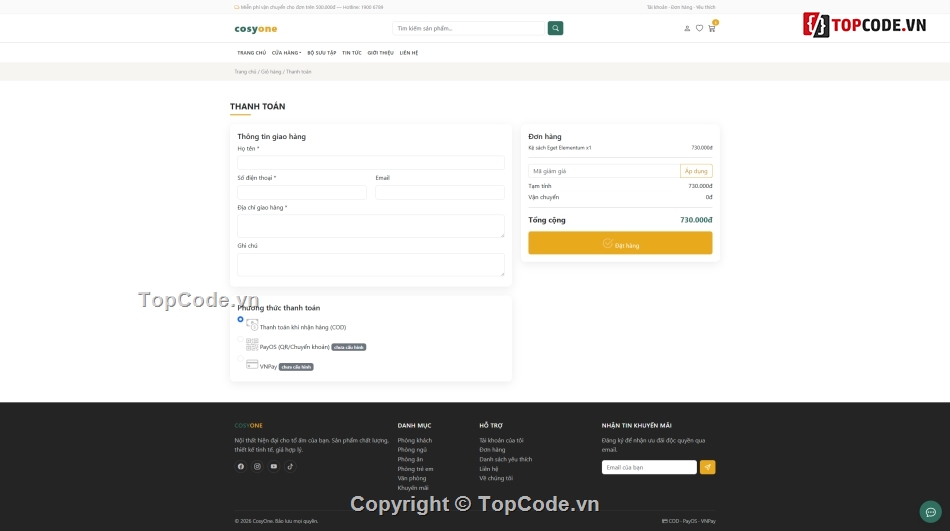Image resolution: width=950 pixels, height=531 pixels.
Task: Focus the footer Email của bạn field
Action: coord(649,467)
